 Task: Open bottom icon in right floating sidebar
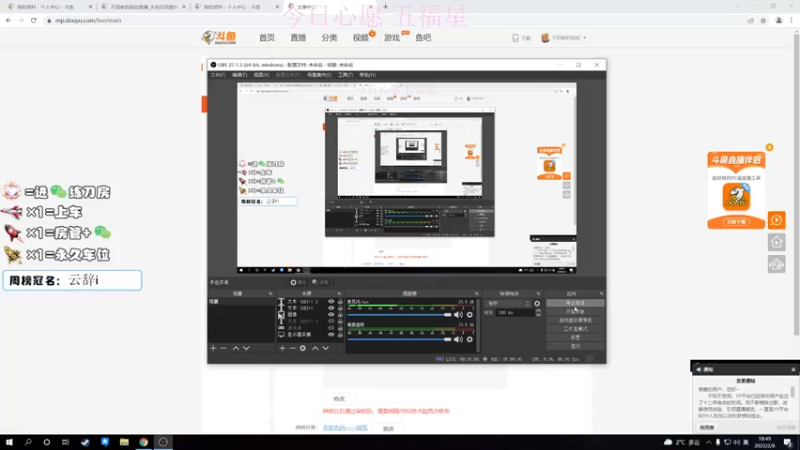tap(777, 264)
